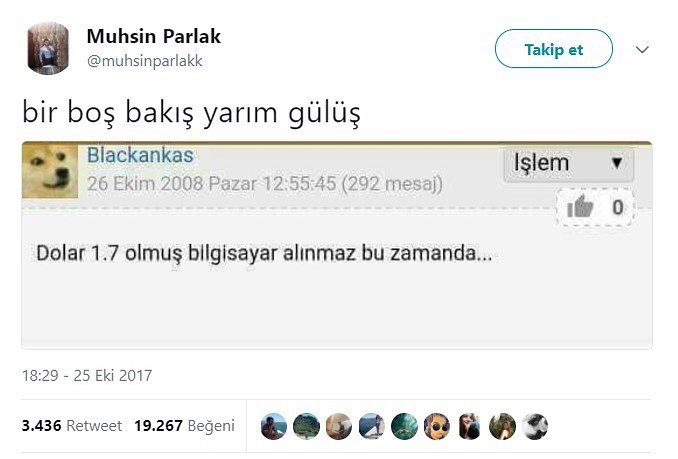Open the Muhsin Parlak display name
This screenshot has height=459, width=678.
(154, 36)
